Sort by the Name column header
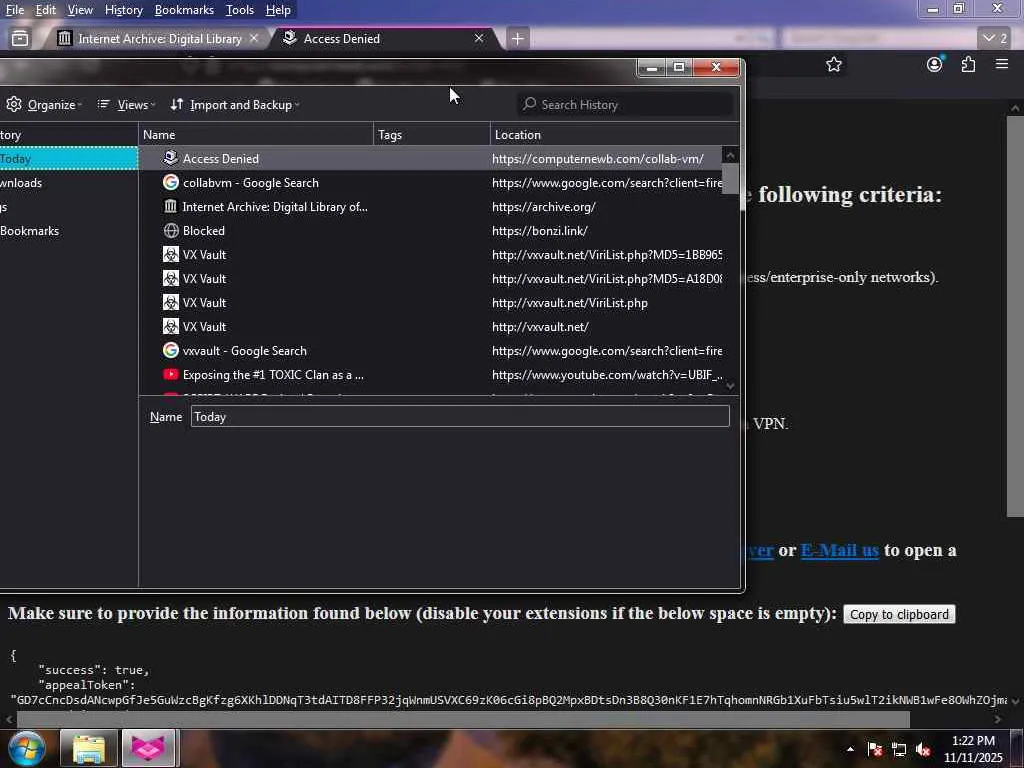This screenshot has width=1024, height=768. pyautogui.click(x=255, y=135)
